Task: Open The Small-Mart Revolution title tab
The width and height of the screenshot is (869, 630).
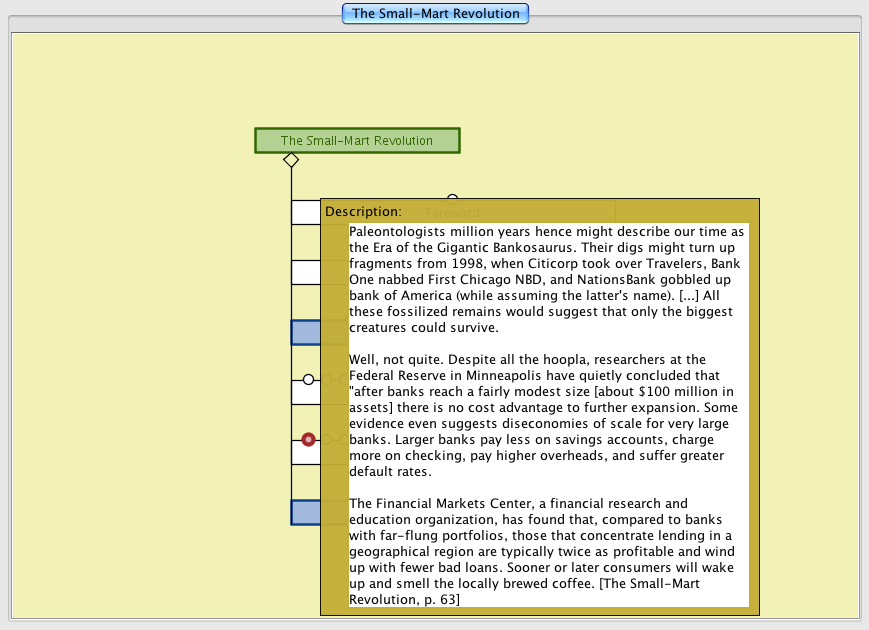Action: (435, 14)
